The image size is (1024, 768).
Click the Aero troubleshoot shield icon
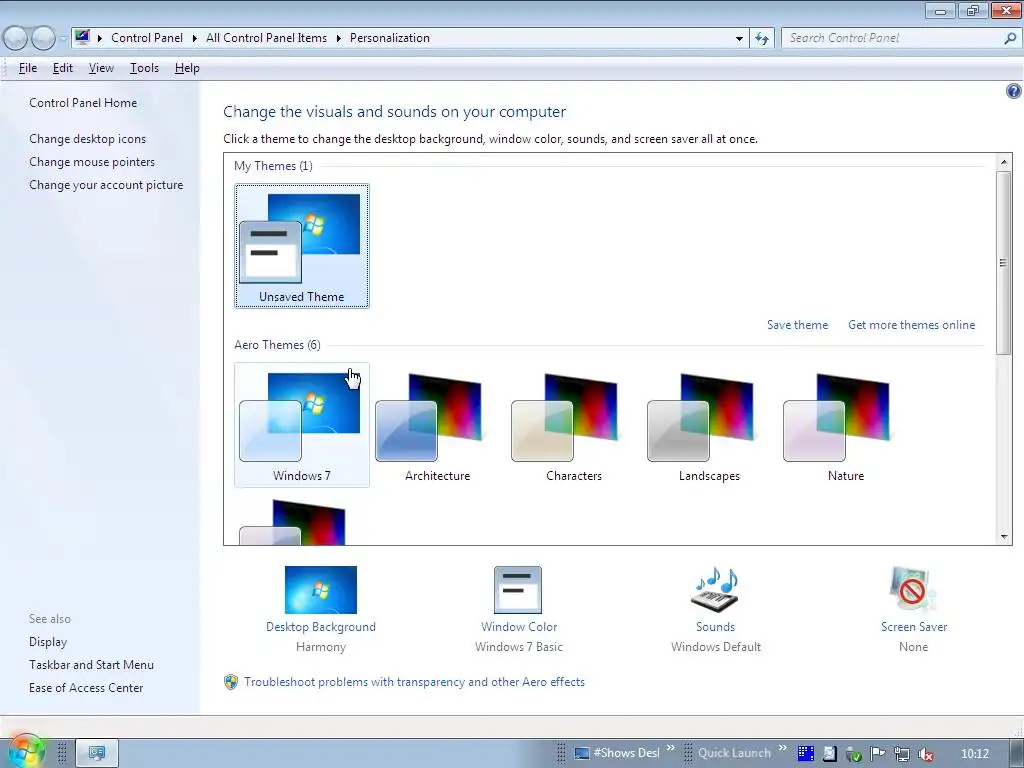231,682
